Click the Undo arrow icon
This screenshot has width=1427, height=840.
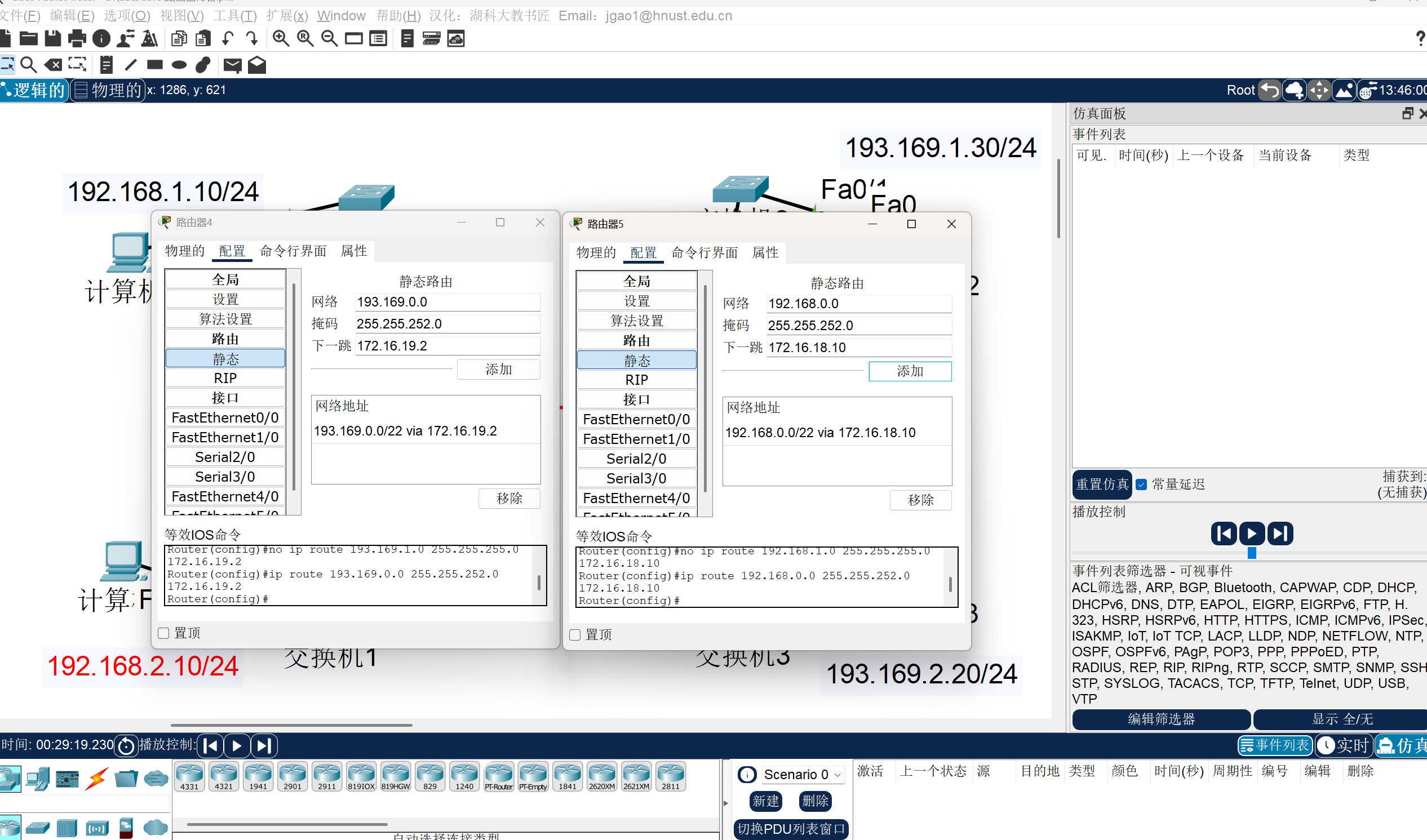tap(228, 38)
